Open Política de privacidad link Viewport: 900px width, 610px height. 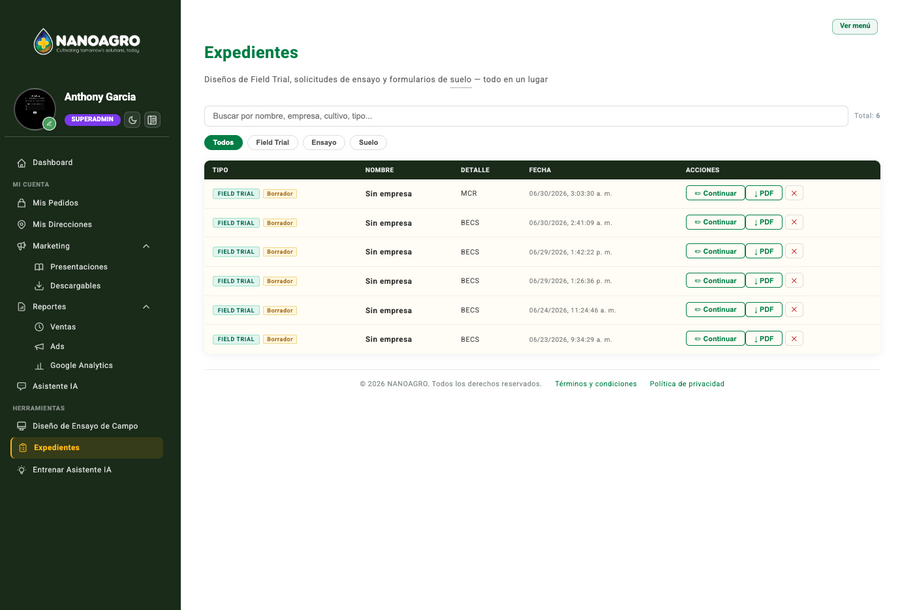point(687,384)
